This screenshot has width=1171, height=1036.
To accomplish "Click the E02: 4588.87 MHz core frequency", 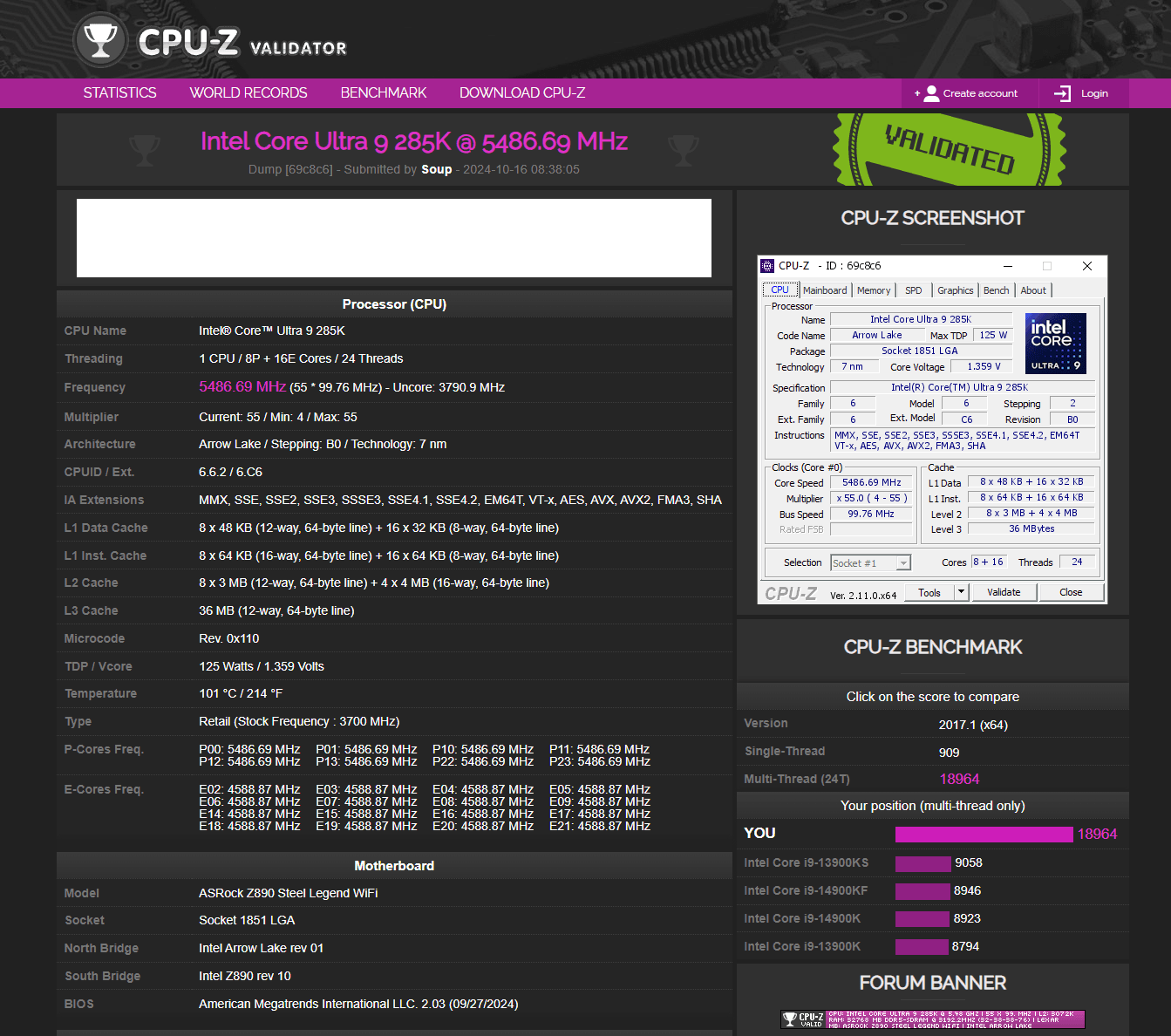I will [249, 789].
